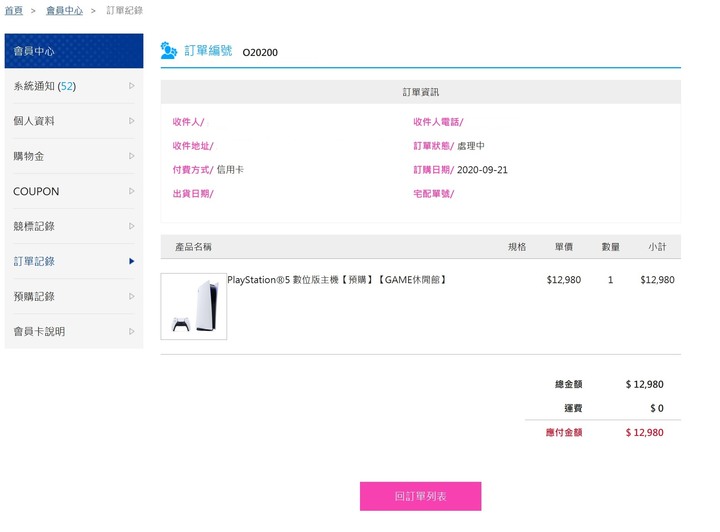
Task: Click the 總金額 $ 12,980 value
Action: click(x=645, y=384)
